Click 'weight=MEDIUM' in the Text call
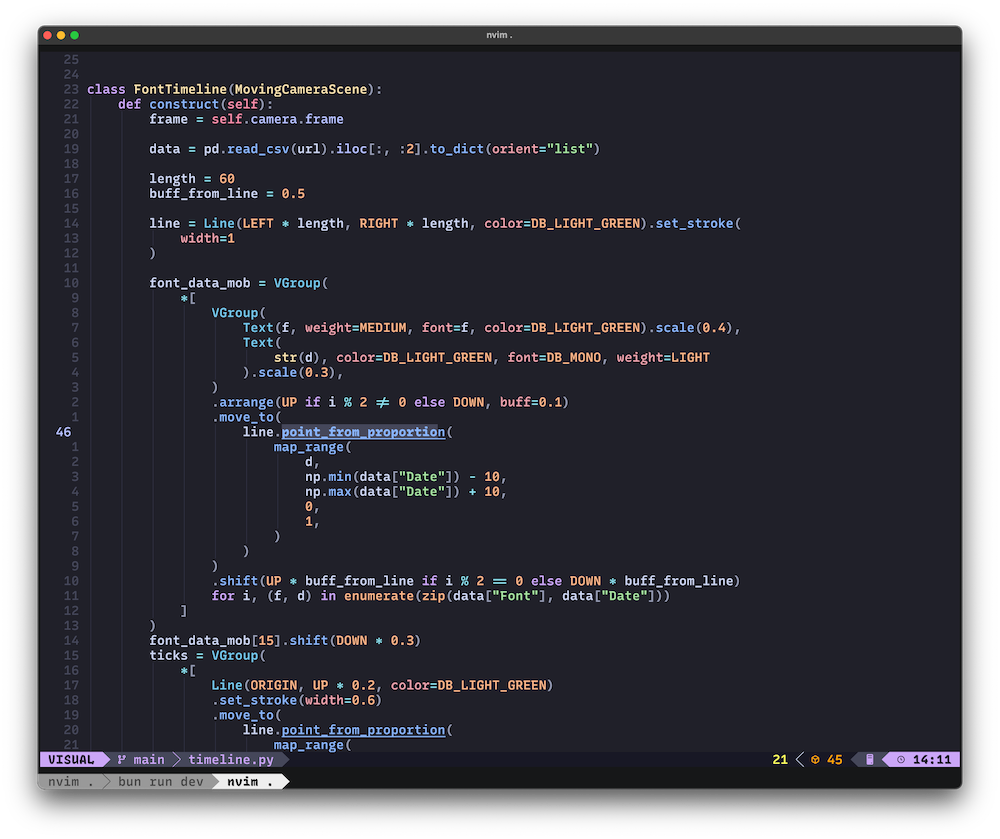The width and height of the screenshot is (1000, 839). 356,328
